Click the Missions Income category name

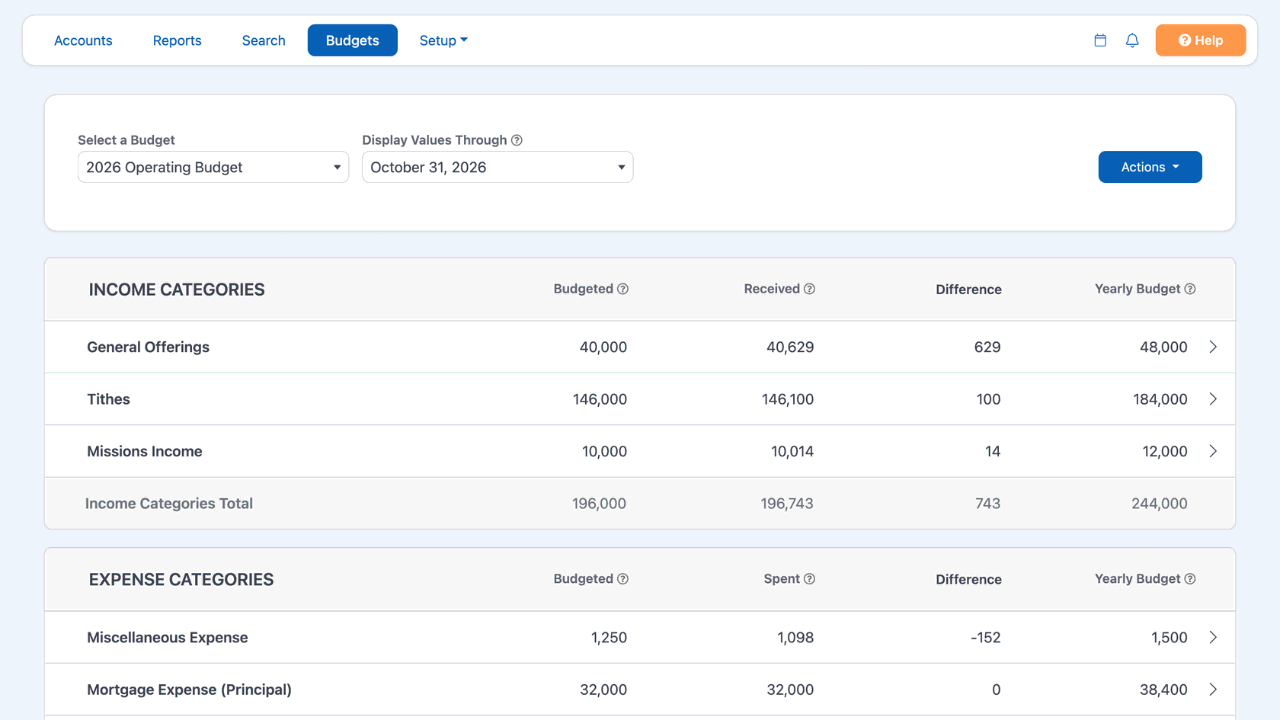click(x=144, y=451)
